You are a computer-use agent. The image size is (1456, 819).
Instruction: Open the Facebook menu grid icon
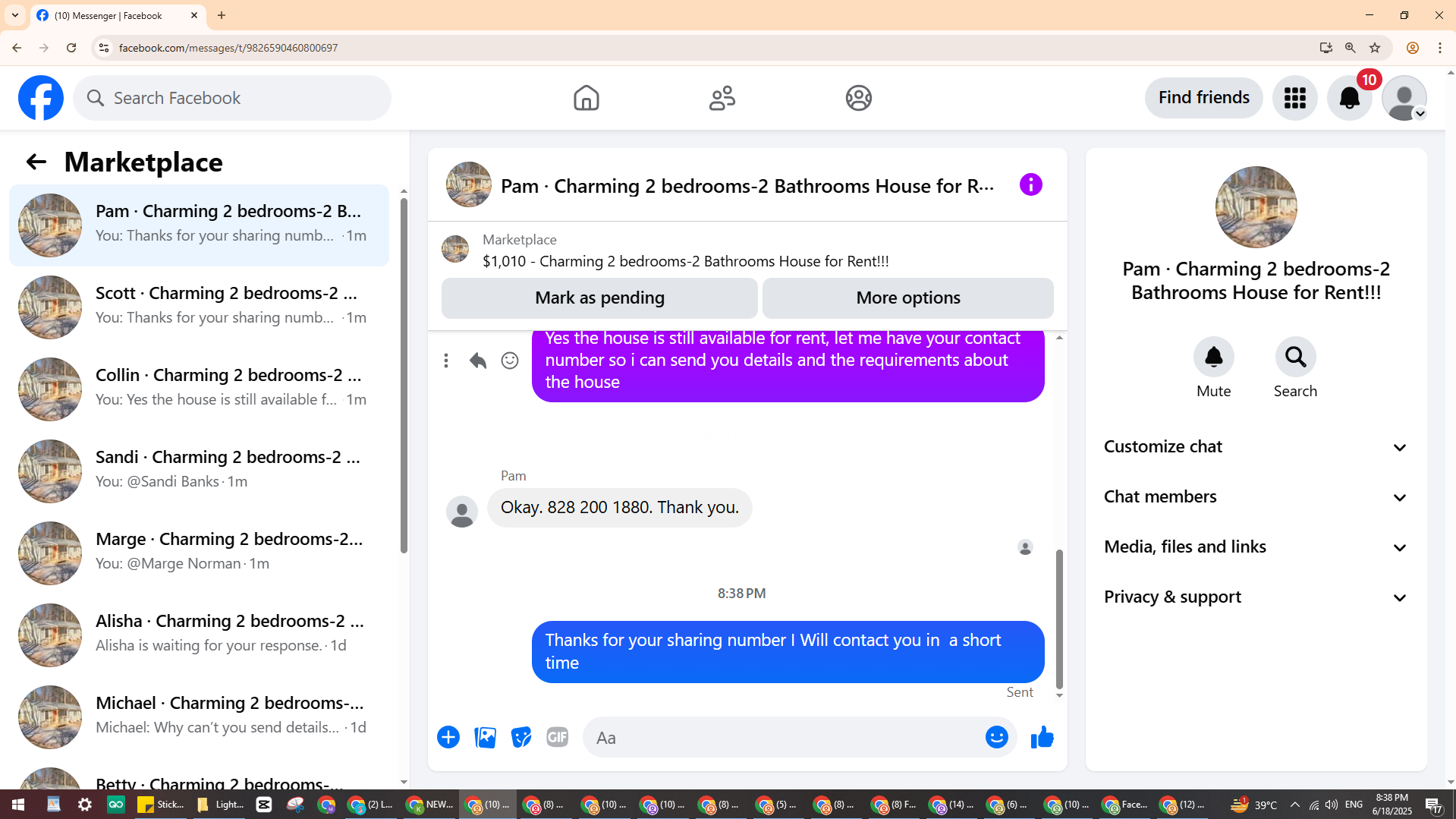coord(1294,98)
